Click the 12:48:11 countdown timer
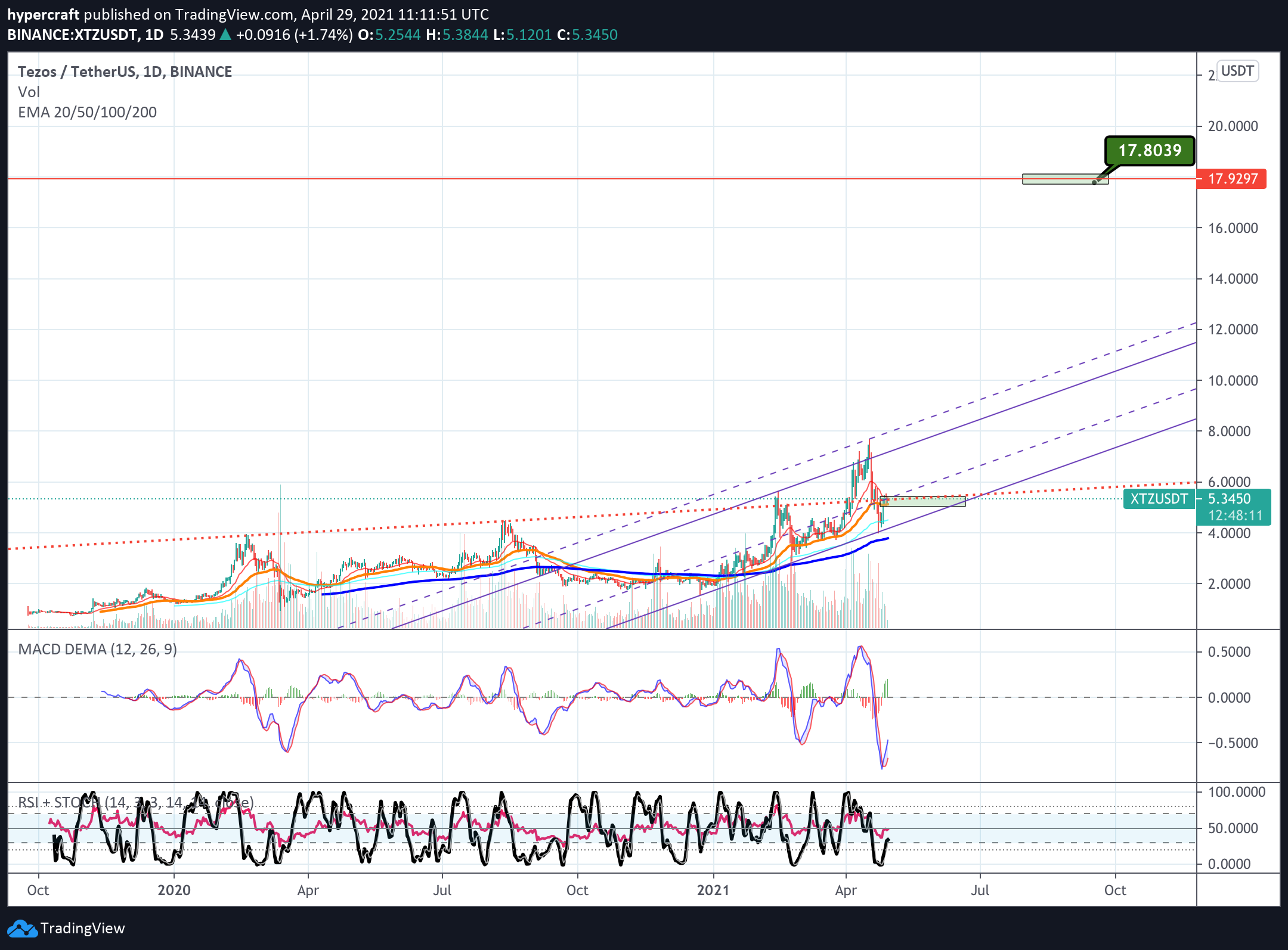1288x950 pixels. point(1235,516)
